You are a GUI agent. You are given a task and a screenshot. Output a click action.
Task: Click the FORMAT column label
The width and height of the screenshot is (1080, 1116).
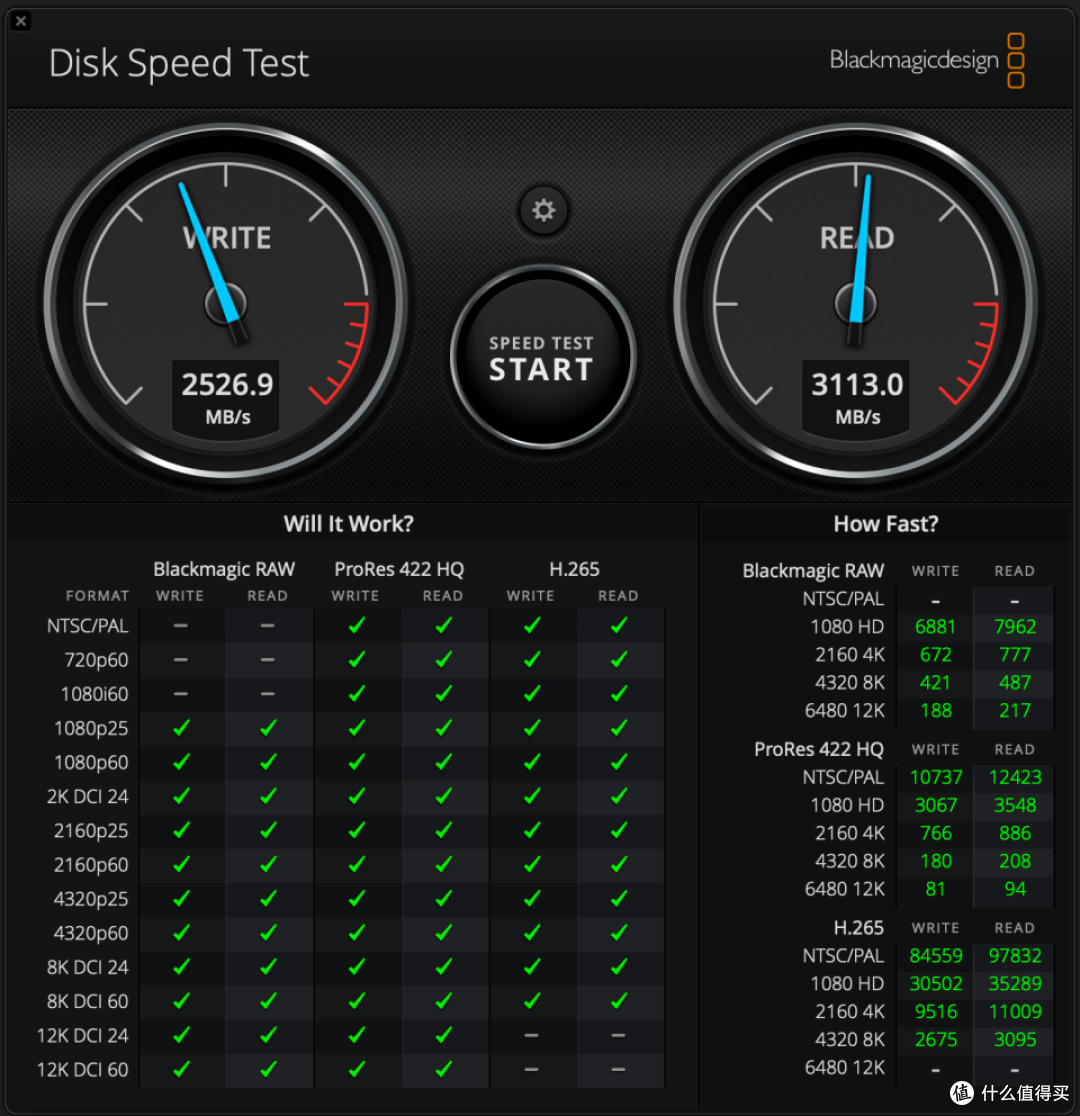click(98, 596)
